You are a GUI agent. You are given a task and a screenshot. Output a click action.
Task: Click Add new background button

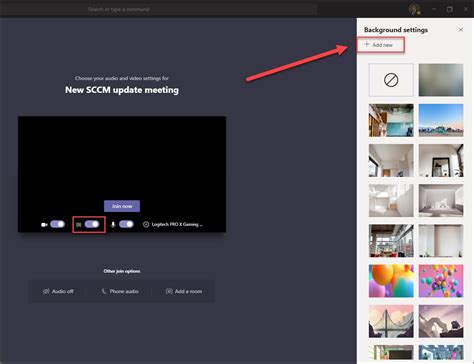pos(379,45)
